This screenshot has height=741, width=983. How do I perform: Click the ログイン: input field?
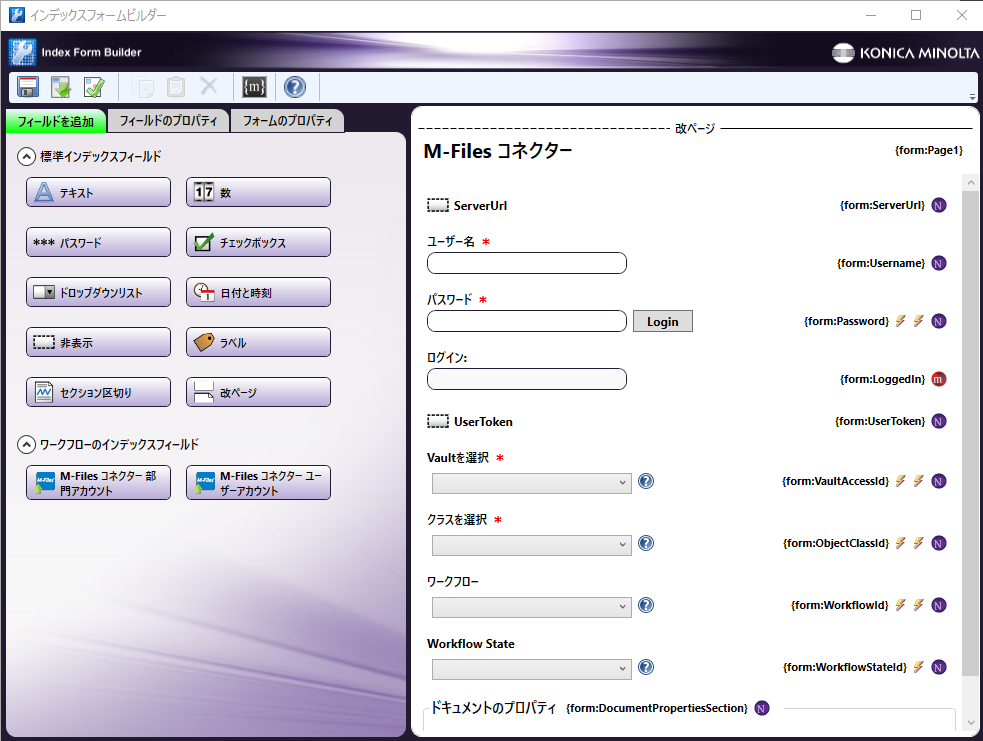pyautogui.click(x=527, y=379)
